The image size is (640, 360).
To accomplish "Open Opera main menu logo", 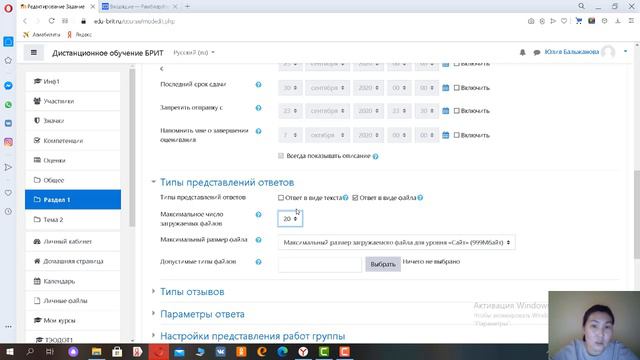I will pos(8,8).
